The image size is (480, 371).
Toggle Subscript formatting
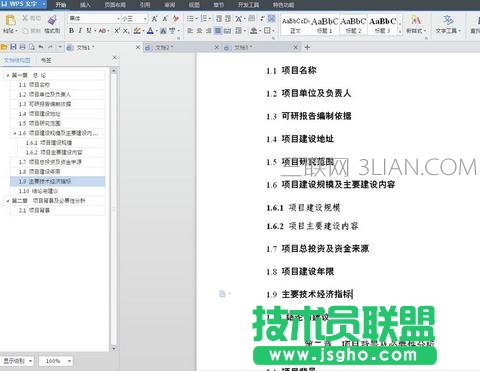pos(126,31)
